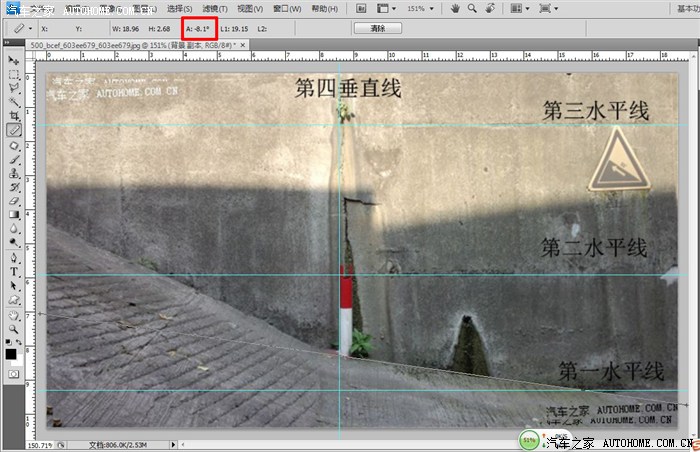
Task: Click the length readout L1: 19.15
Action: click(x=234, y=29)
